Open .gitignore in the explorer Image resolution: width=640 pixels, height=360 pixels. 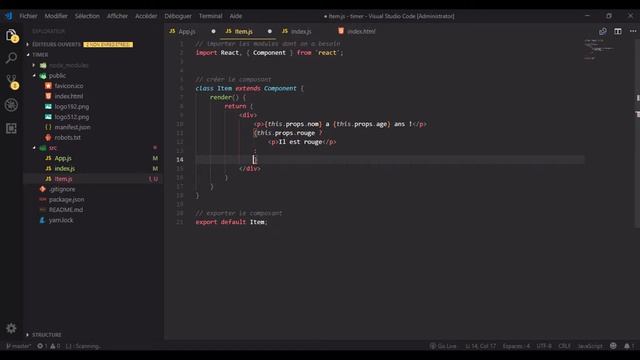pos(62,189)
